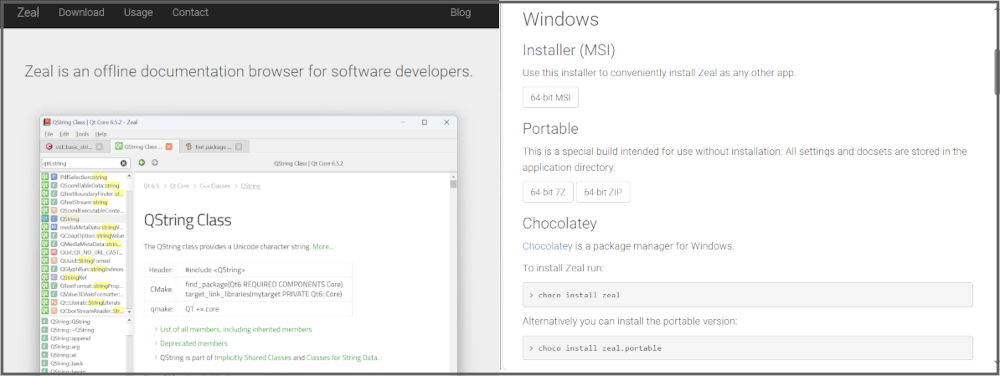Open Edit menu in Zeal app screenshot
This screenshot has width=1000, height=376.
click(x=64, y=134)
